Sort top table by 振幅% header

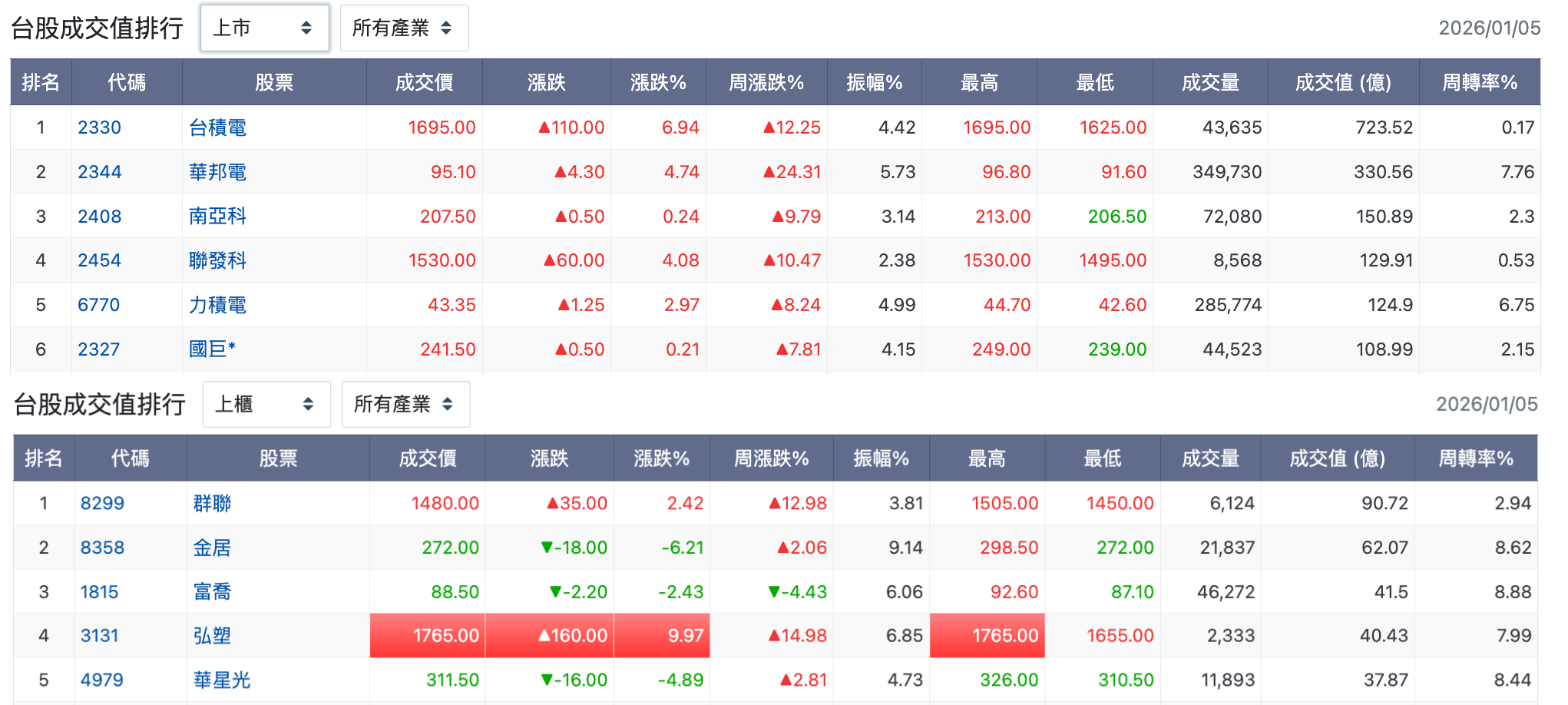[x=875, y=82]
